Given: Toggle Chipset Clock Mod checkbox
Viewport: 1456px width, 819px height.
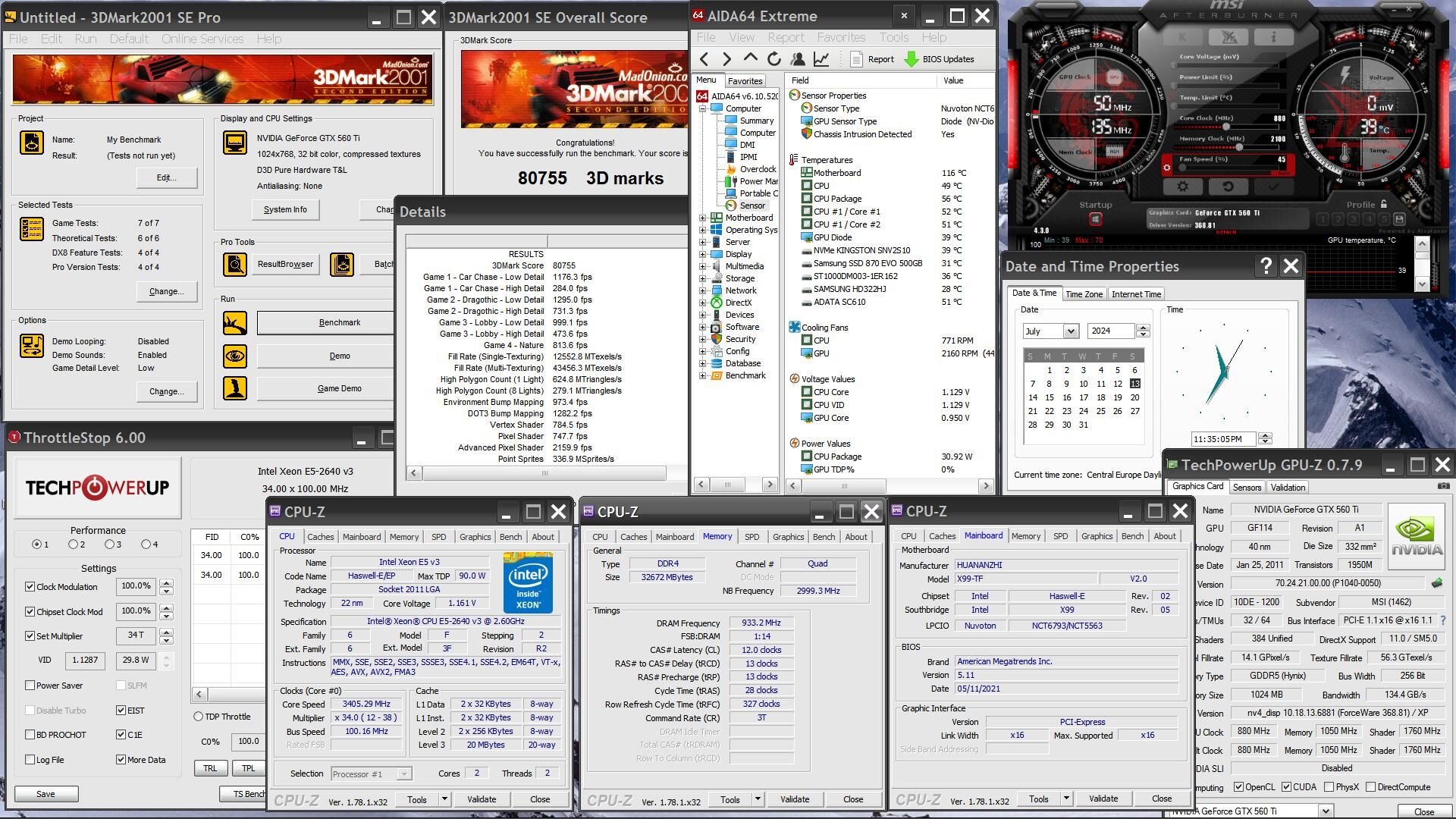Looking at the screenshot, I should pyautogui.click(x=30, y=611).
